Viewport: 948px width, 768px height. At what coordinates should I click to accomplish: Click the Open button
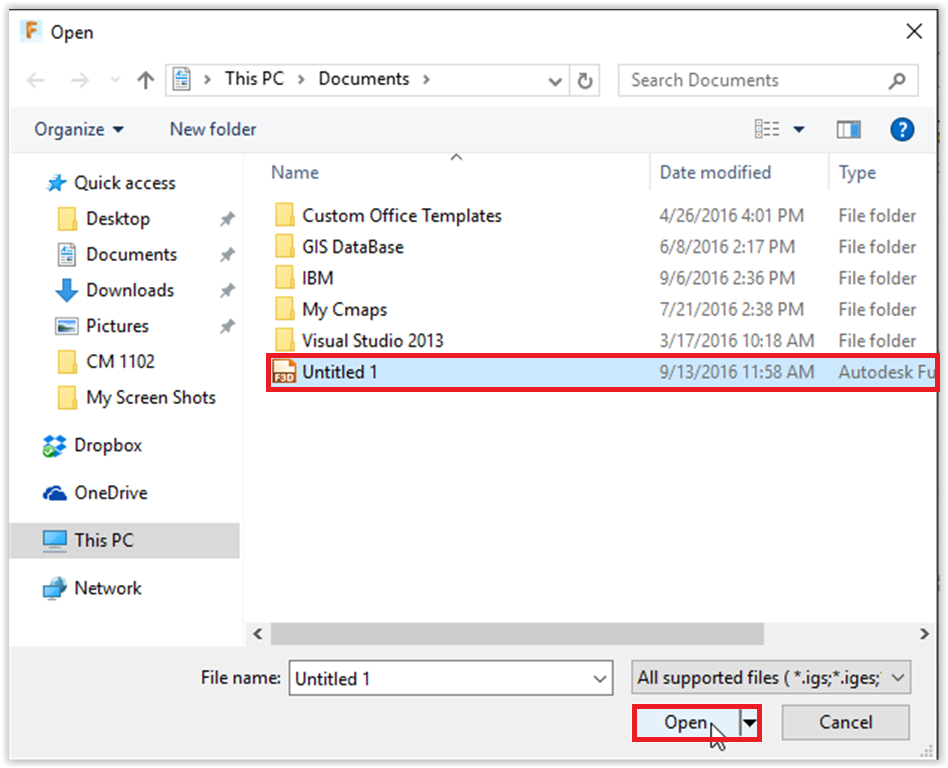pos(686,723)
